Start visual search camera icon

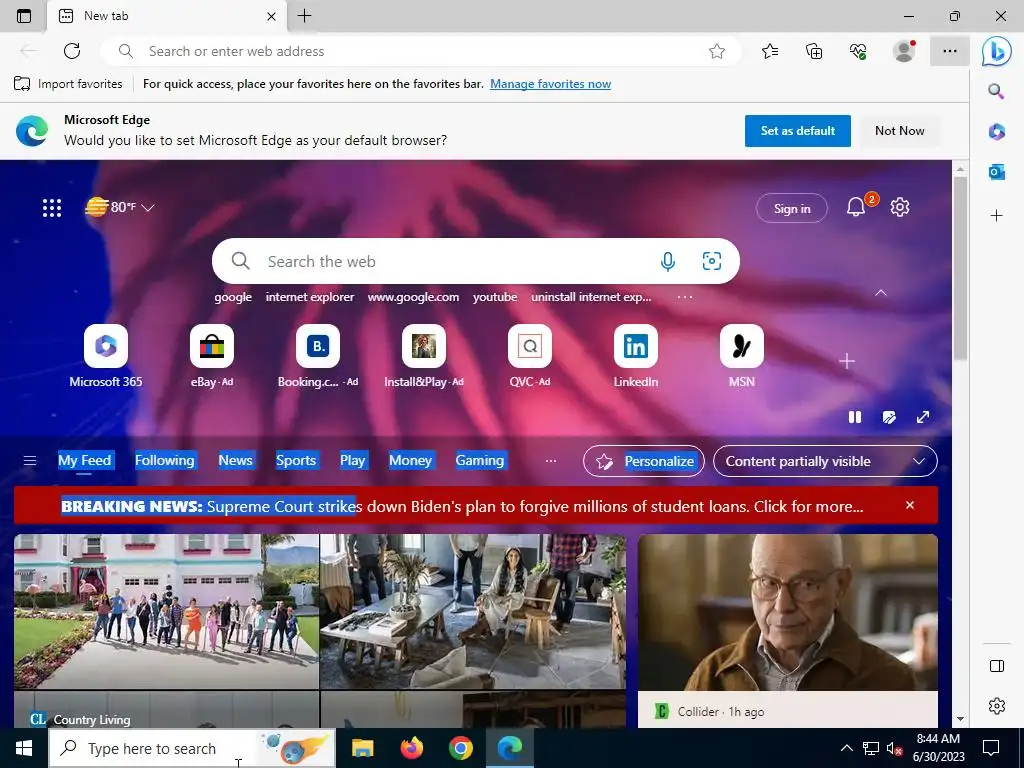711,261
